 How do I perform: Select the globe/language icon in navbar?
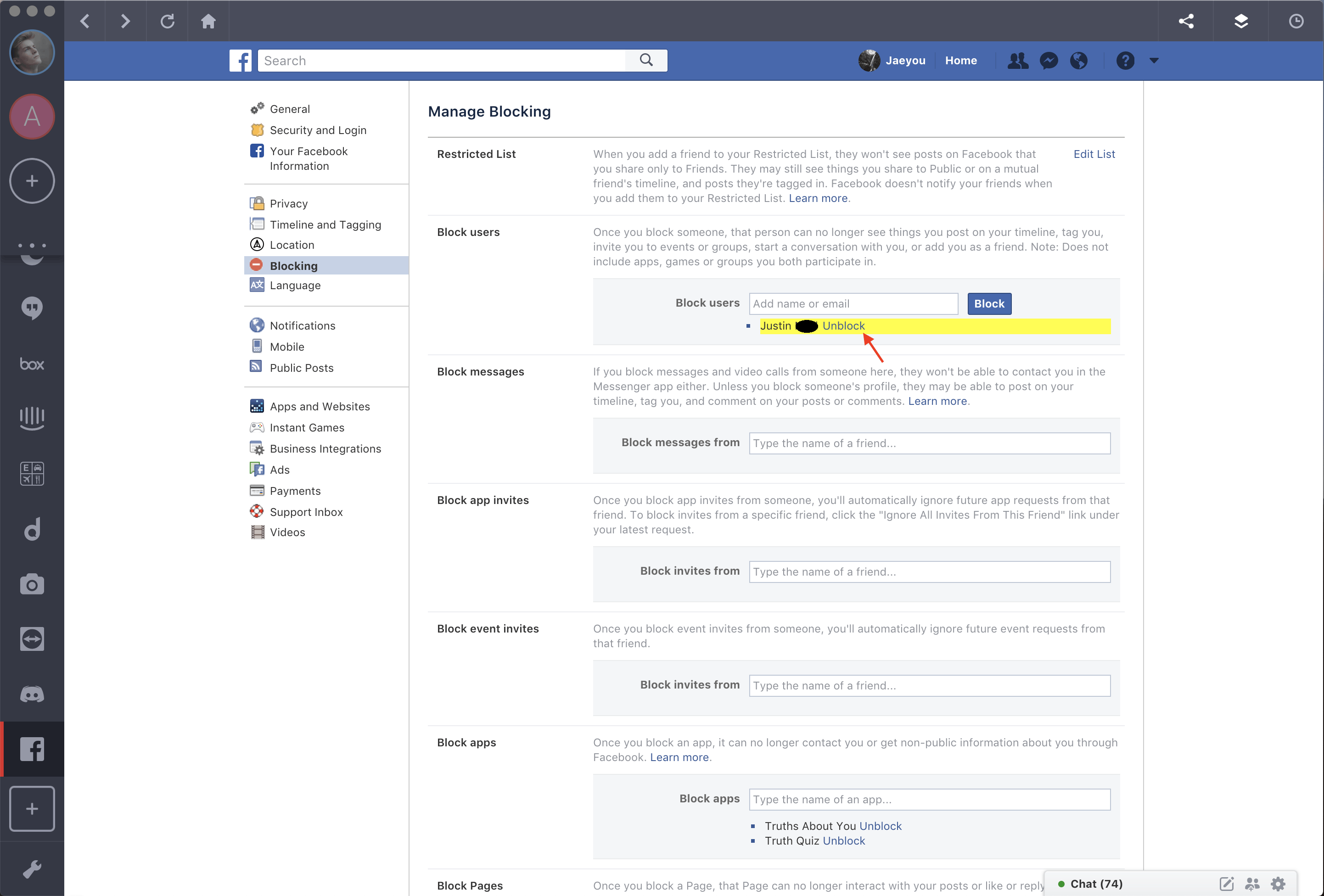pyautogui.click(x=1078, y=60)
